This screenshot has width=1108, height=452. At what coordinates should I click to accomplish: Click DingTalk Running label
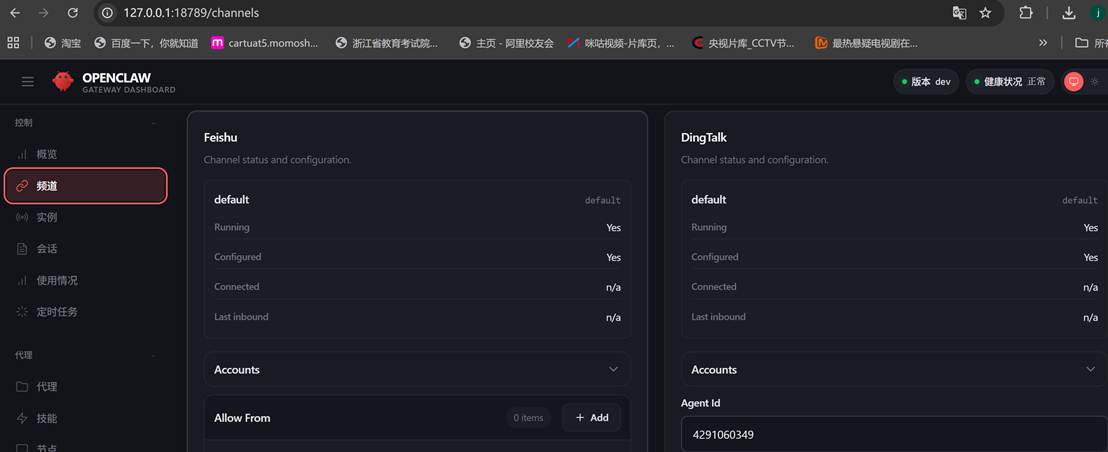tap(709, 227)
